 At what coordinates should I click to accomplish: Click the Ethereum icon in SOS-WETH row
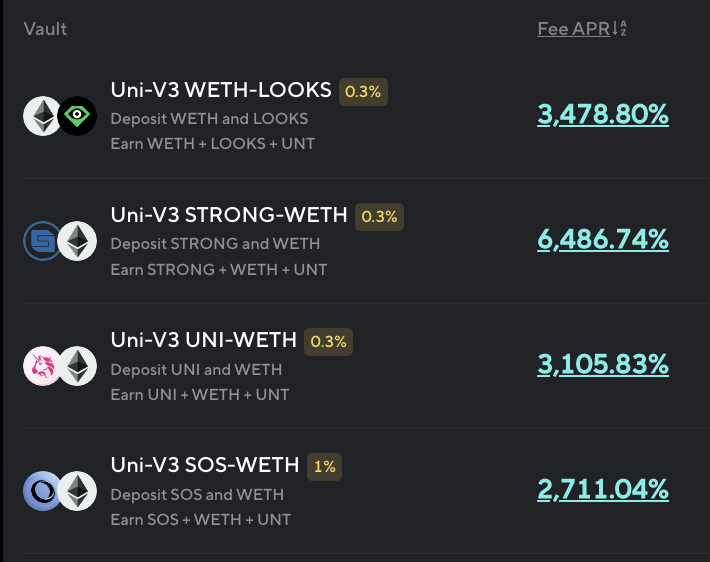tap(76, 491)
